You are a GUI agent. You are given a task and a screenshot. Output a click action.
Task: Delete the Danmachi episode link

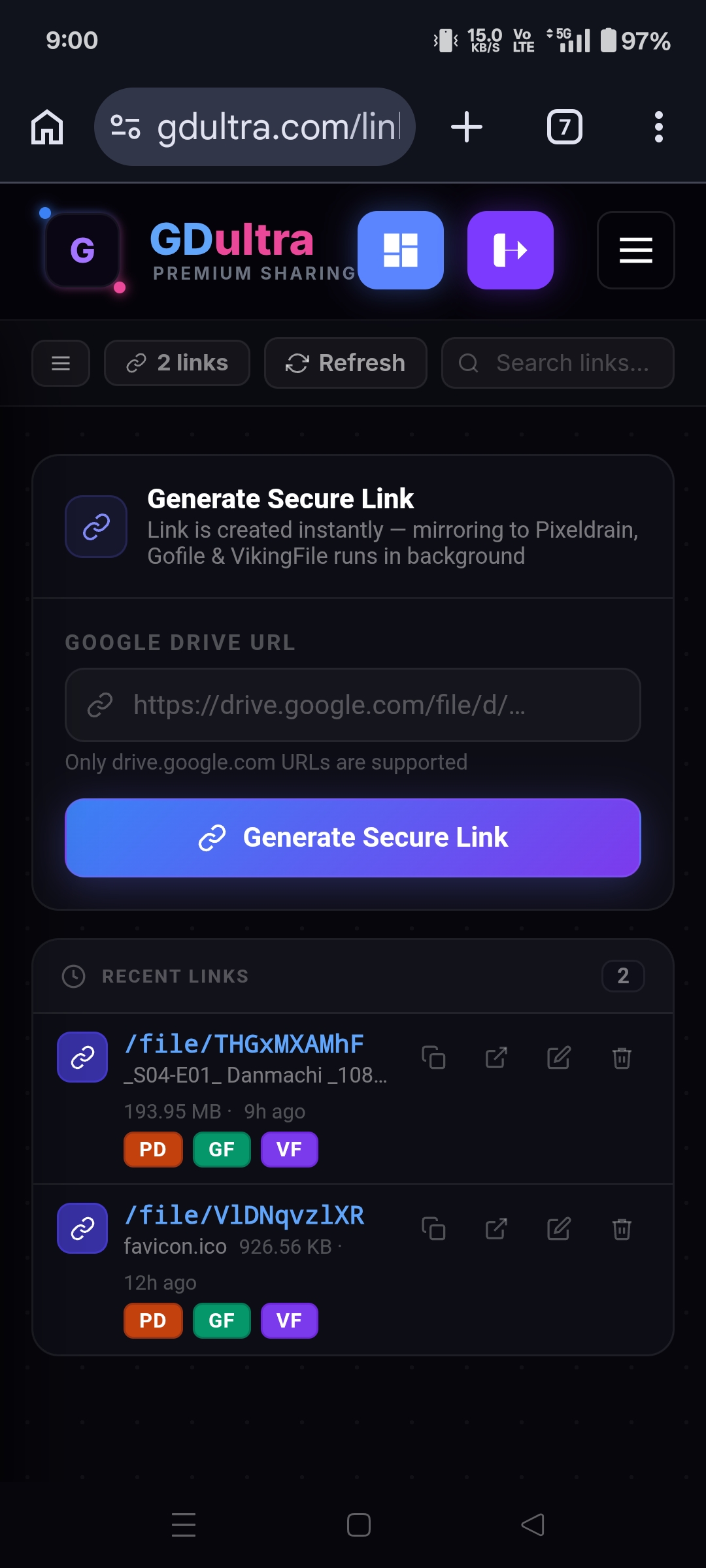click(620, 1057)
